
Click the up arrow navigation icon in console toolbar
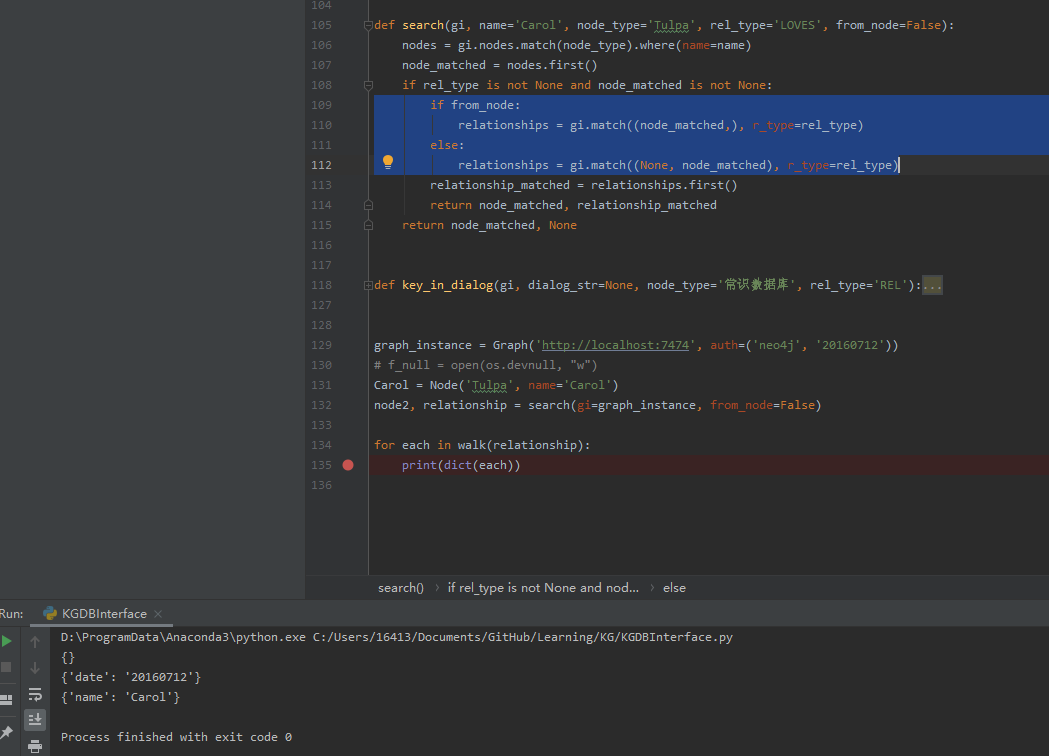tap(35, 640)
